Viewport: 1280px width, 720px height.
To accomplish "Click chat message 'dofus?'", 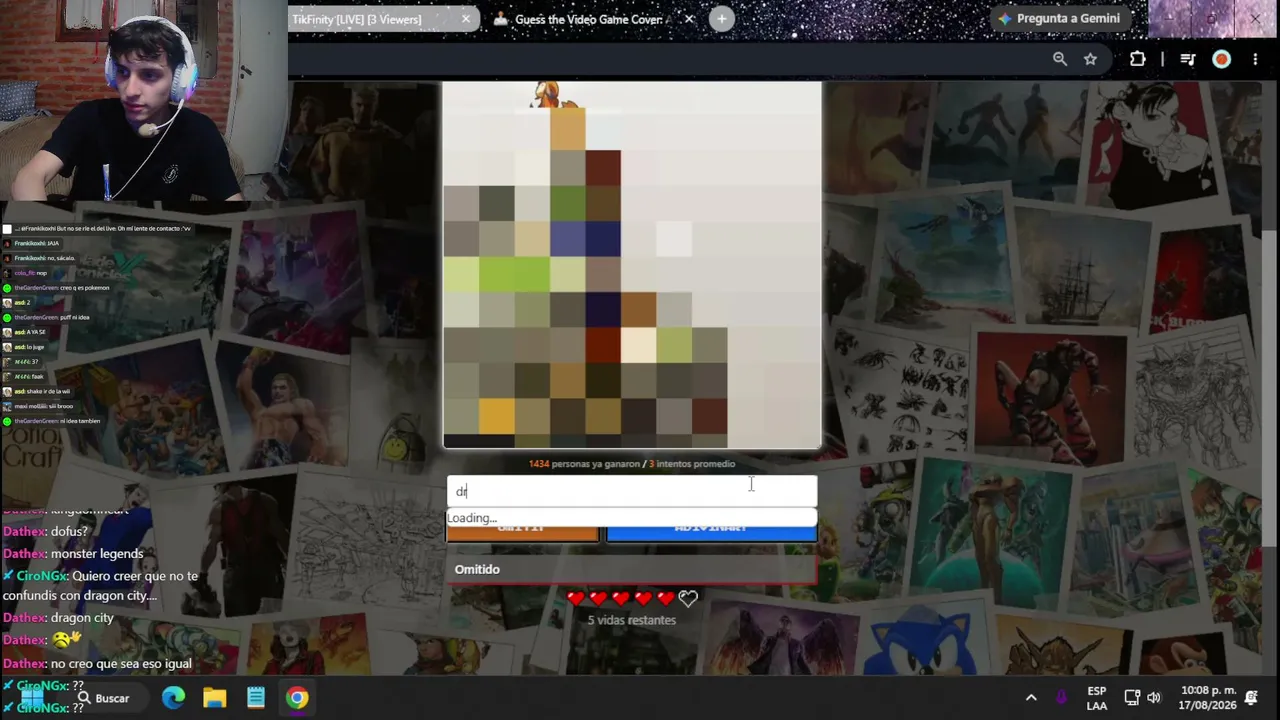I will point(69,532).
